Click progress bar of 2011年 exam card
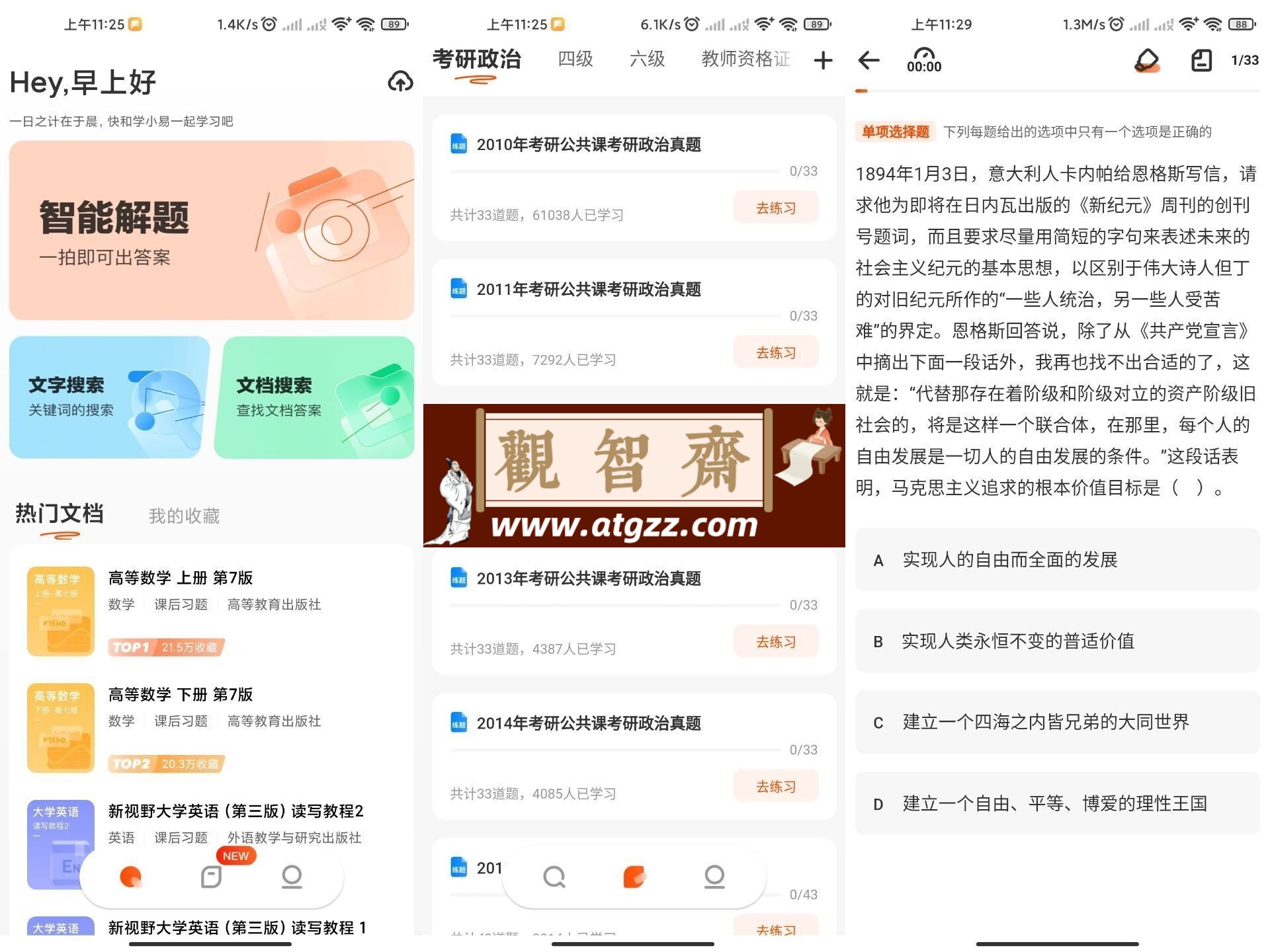The width and height of the screenshot is (1270, 952). [615, 316]
